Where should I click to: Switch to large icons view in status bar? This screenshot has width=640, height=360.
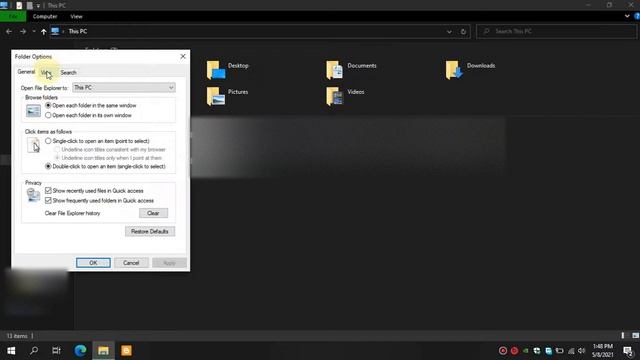tap(636, 336)
